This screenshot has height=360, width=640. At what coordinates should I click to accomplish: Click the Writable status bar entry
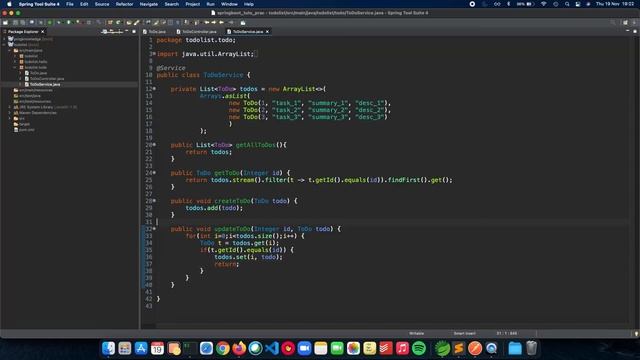(x=417, y=333)
